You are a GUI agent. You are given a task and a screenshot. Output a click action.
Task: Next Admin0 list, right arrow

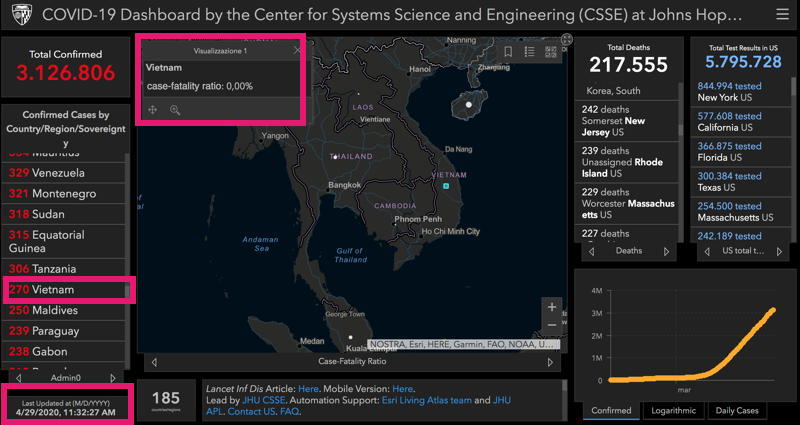113,378
